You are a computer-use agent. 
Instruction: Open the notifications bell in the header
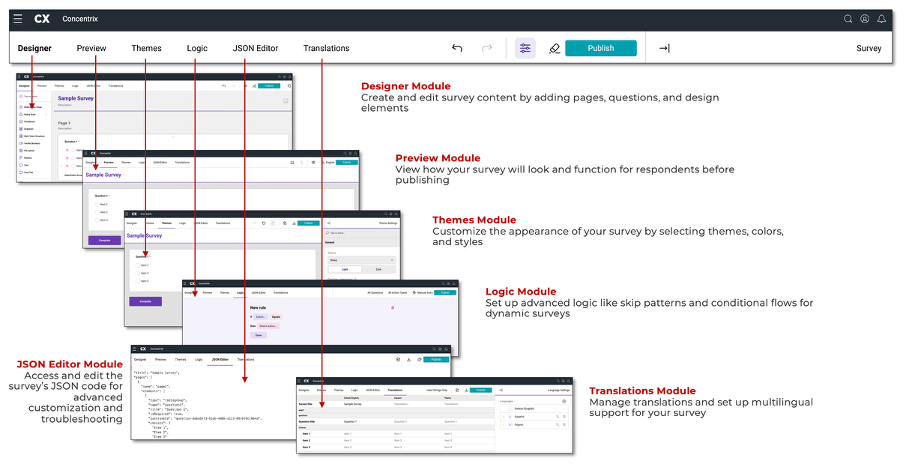[882, 18]
